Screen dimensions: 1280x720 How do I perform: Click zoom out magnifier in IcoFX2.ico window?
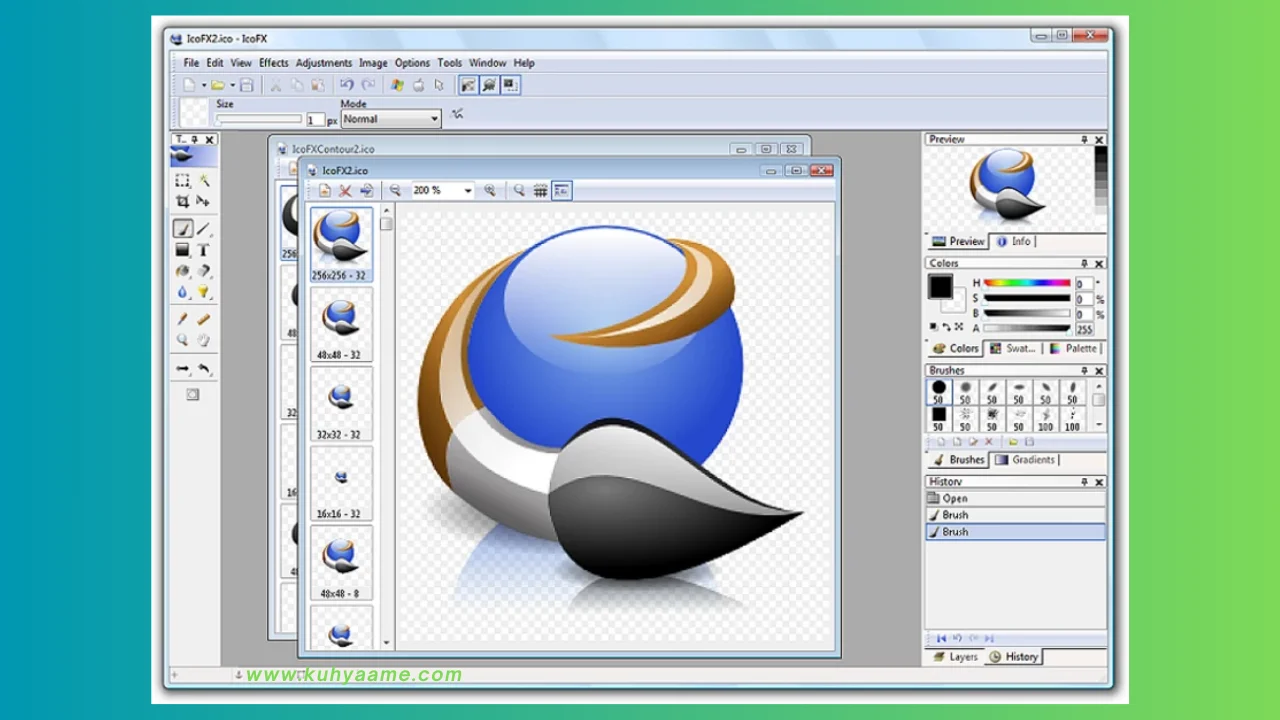tap(395, 190)
